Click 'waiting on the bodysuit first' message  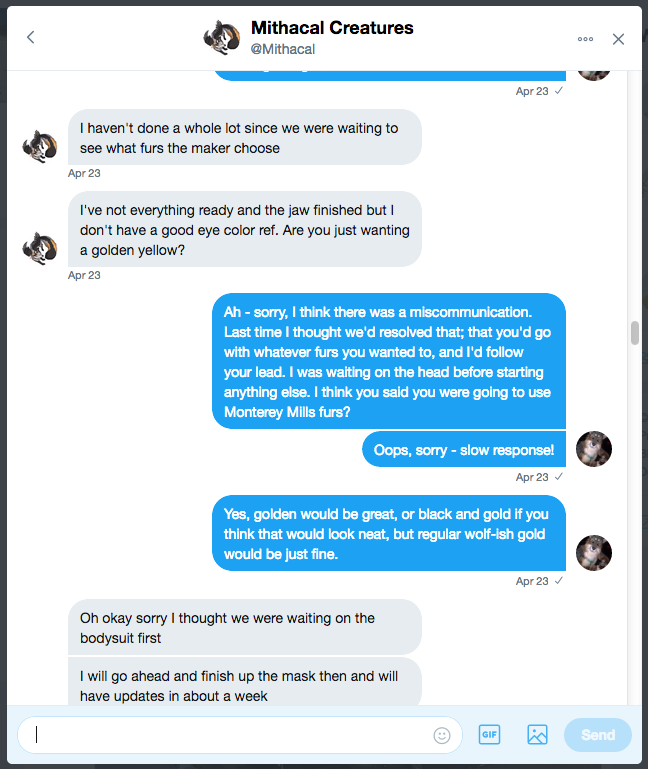coord(244,627)
